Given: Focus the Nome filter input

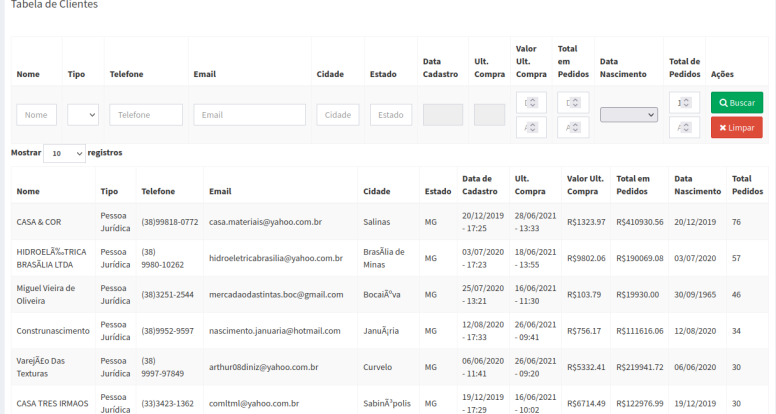Looking at the screenshot, I should click(x=37, y=115).
